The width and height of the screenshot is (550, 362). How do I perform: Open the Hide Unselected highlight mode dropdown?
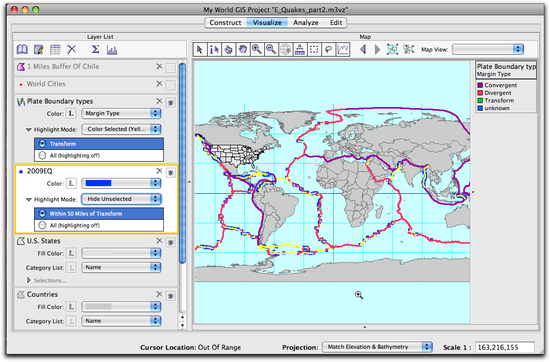pos(121,199)
